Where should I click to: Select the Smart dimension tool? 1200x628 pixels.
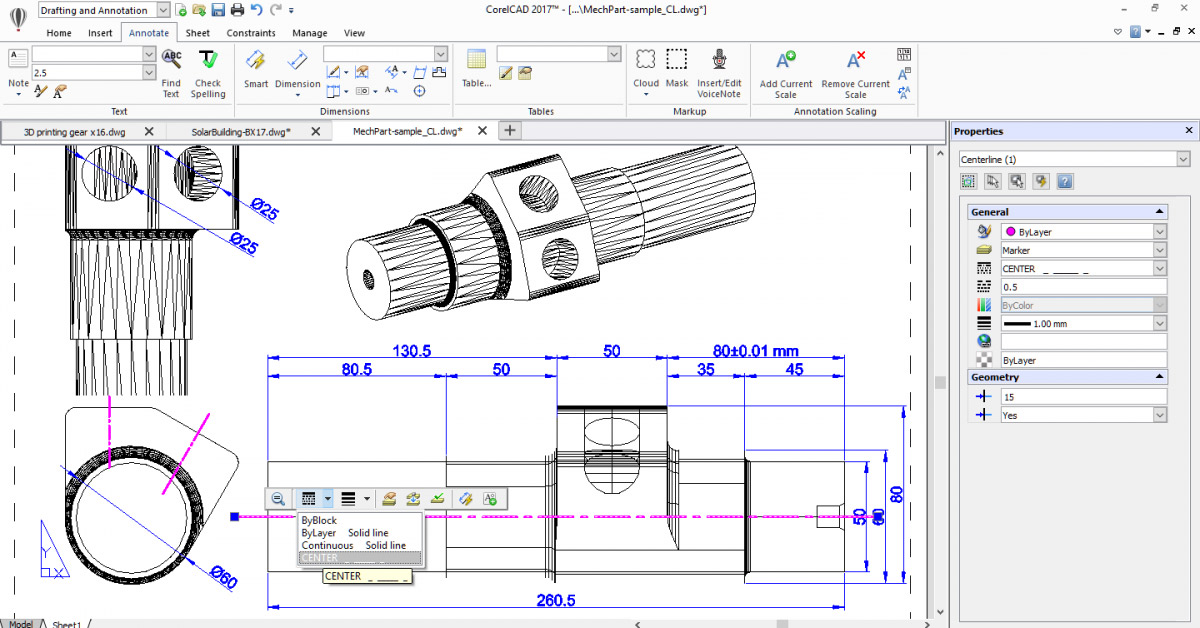(256, 69)
